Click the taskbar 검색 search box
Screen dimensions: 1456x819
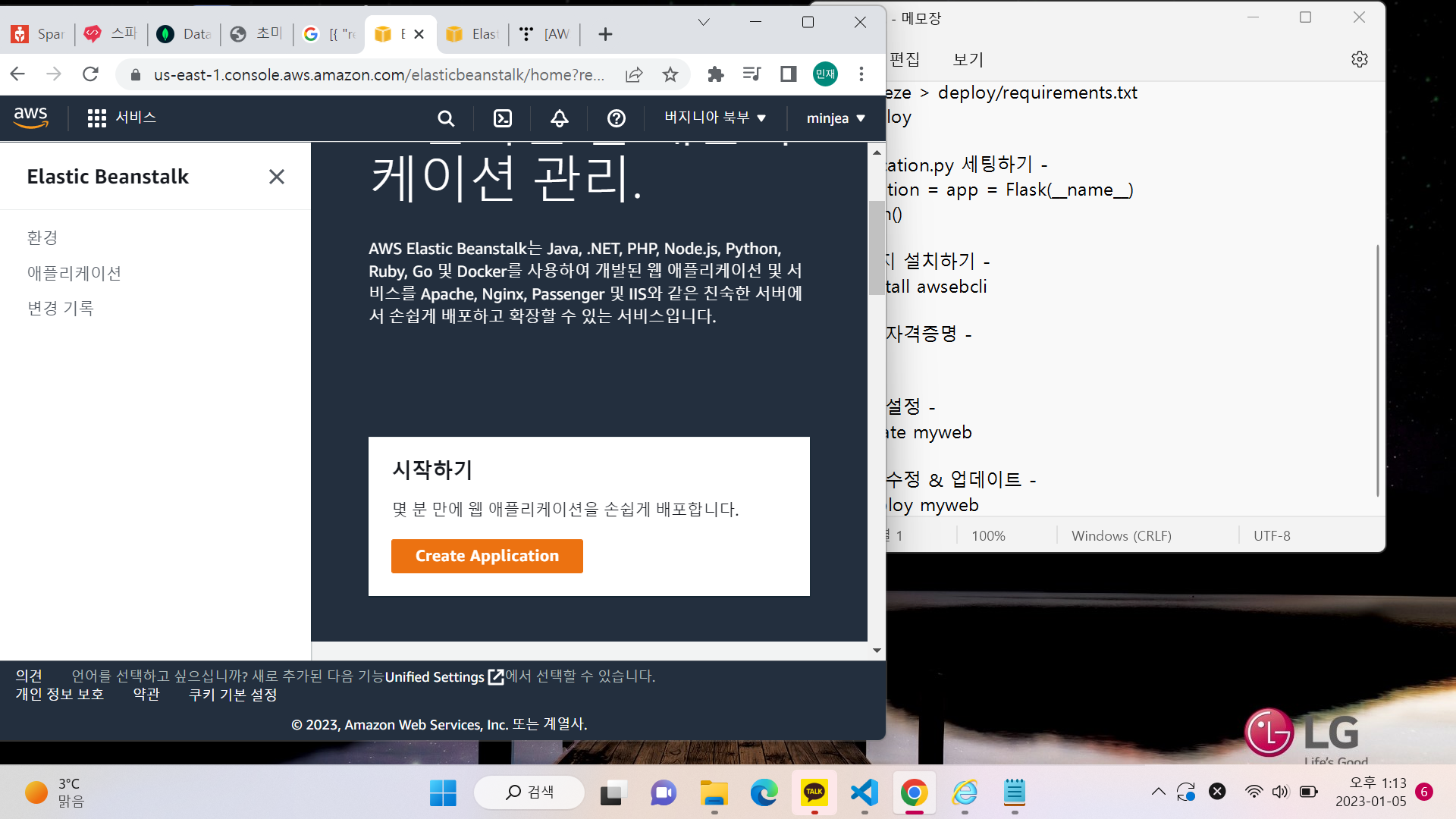click(529, 792)
